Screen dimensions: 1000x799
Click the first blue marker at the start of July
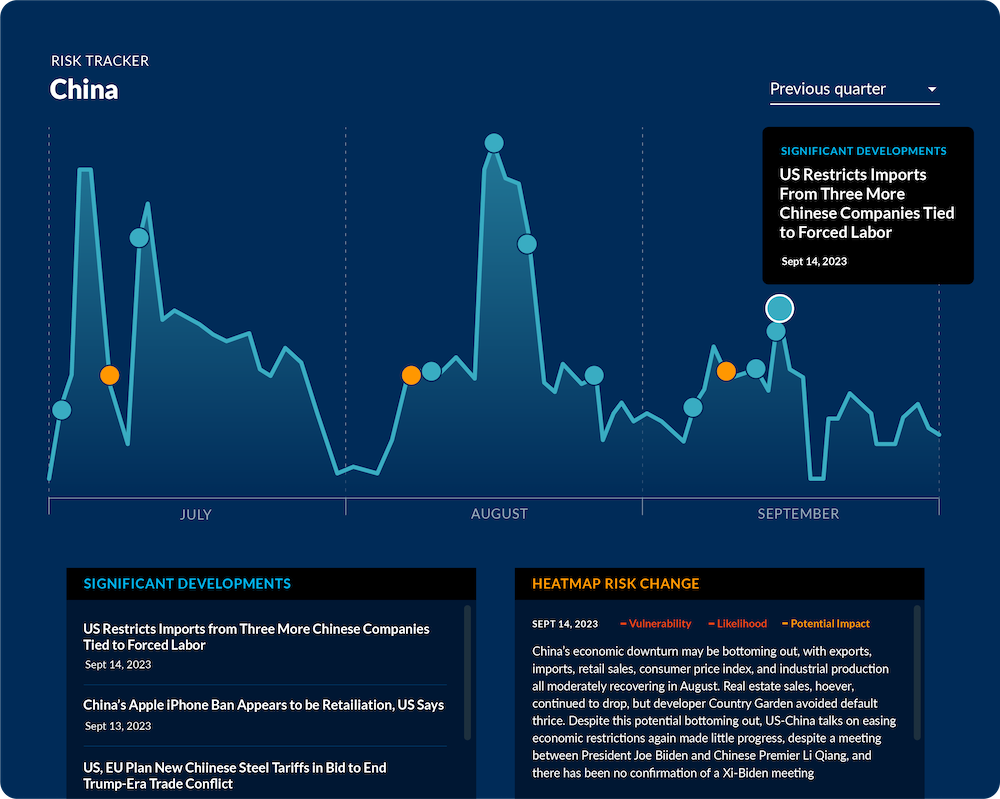63,409
